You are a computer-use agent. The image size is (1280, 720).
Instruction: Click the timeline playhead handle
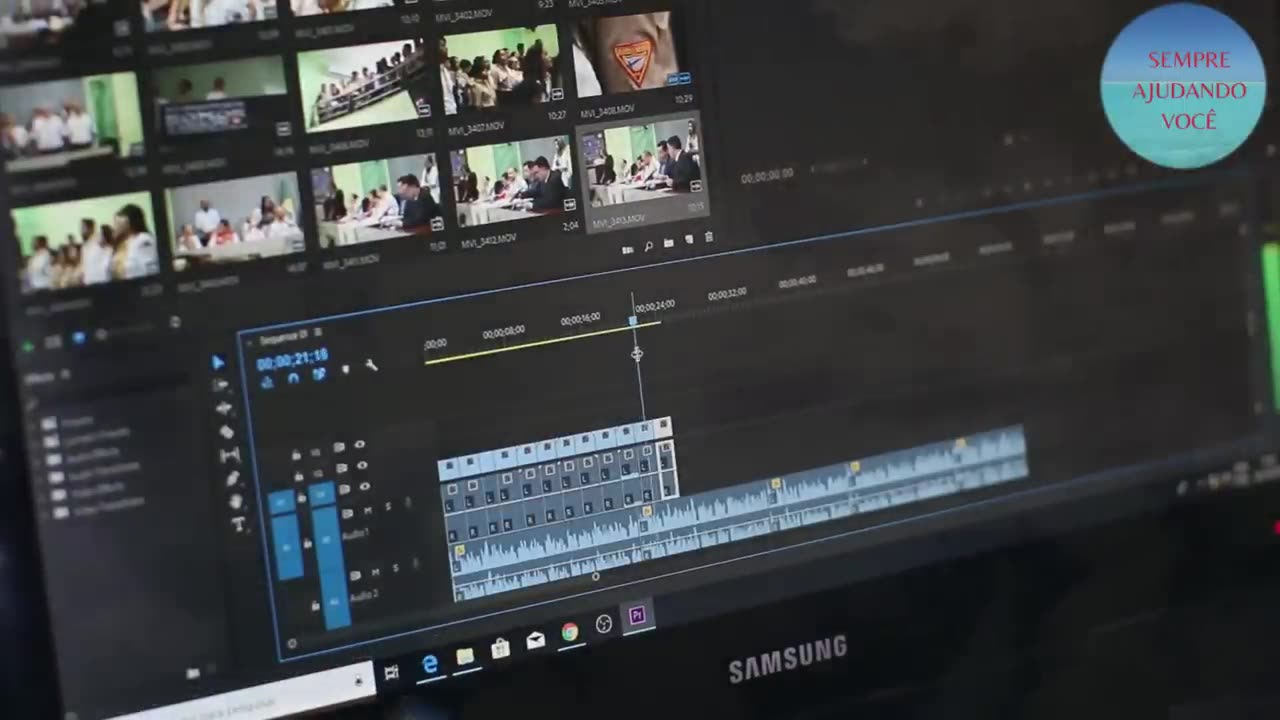(x=632, y=321)
